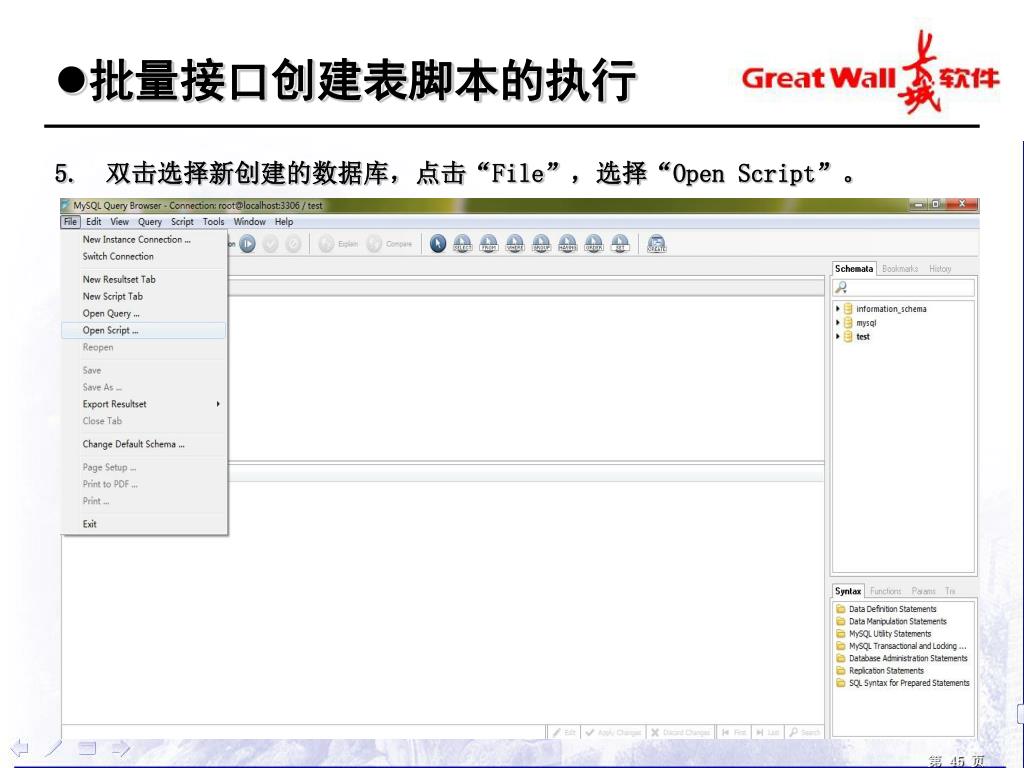Screen dimensions: 1024x768
Task: Choose the SET clause cursor tool
Action: point(620,244)
